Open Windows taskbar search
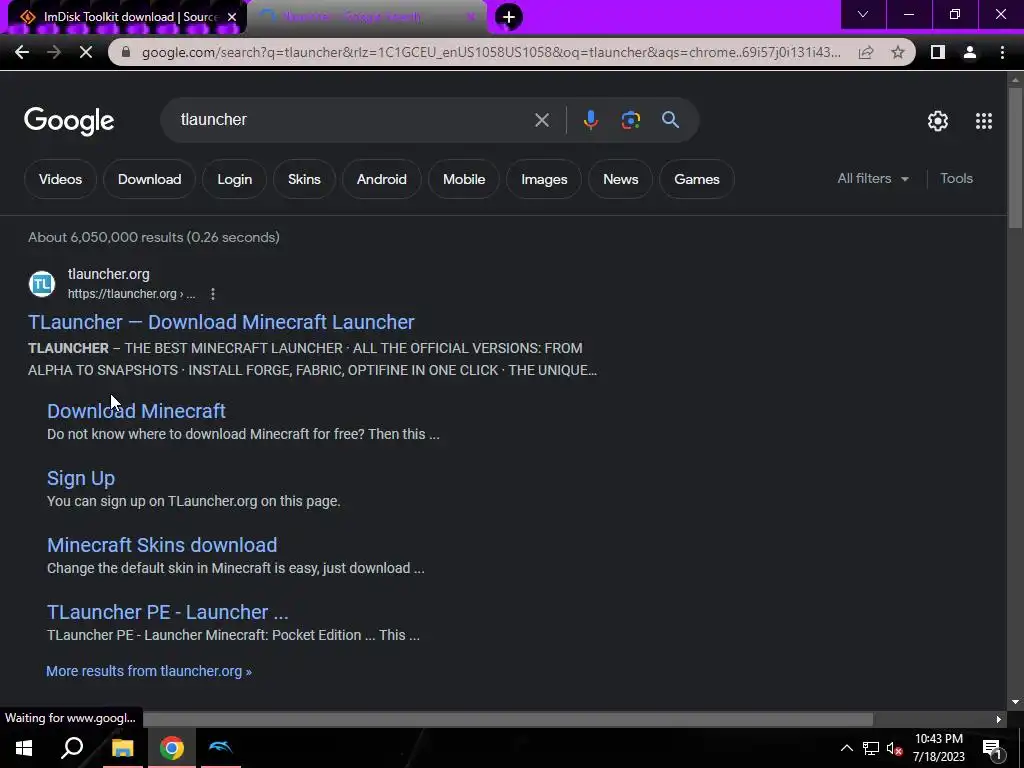1024x768 pixels. coord(72,748)
